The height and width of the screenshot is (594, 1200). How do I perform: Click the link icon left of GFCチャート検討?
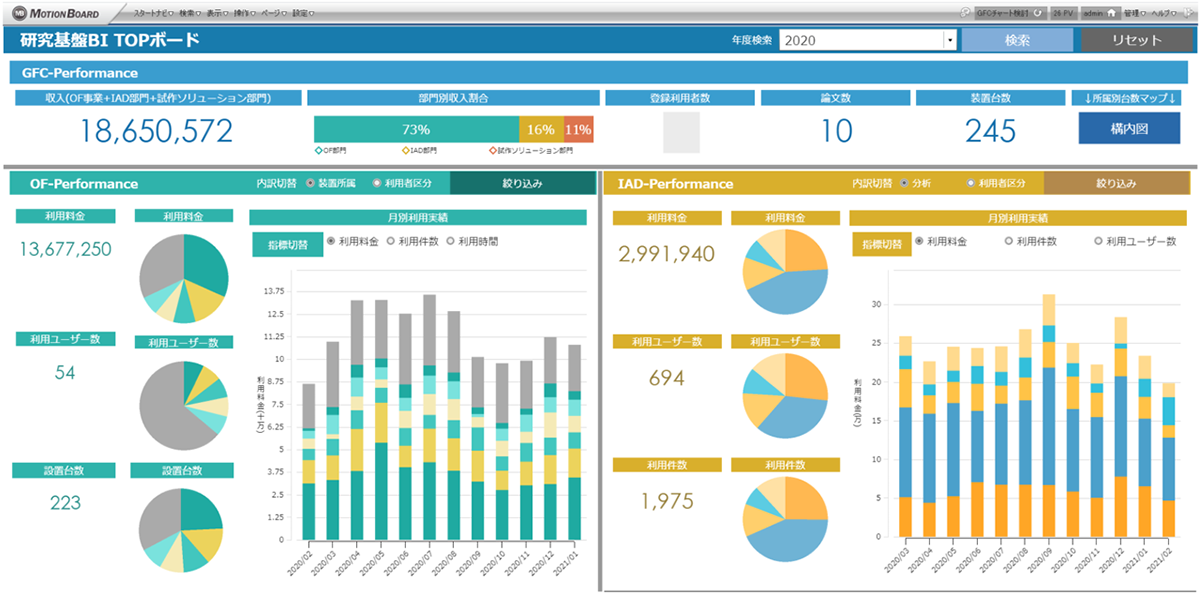click(964, 13)
